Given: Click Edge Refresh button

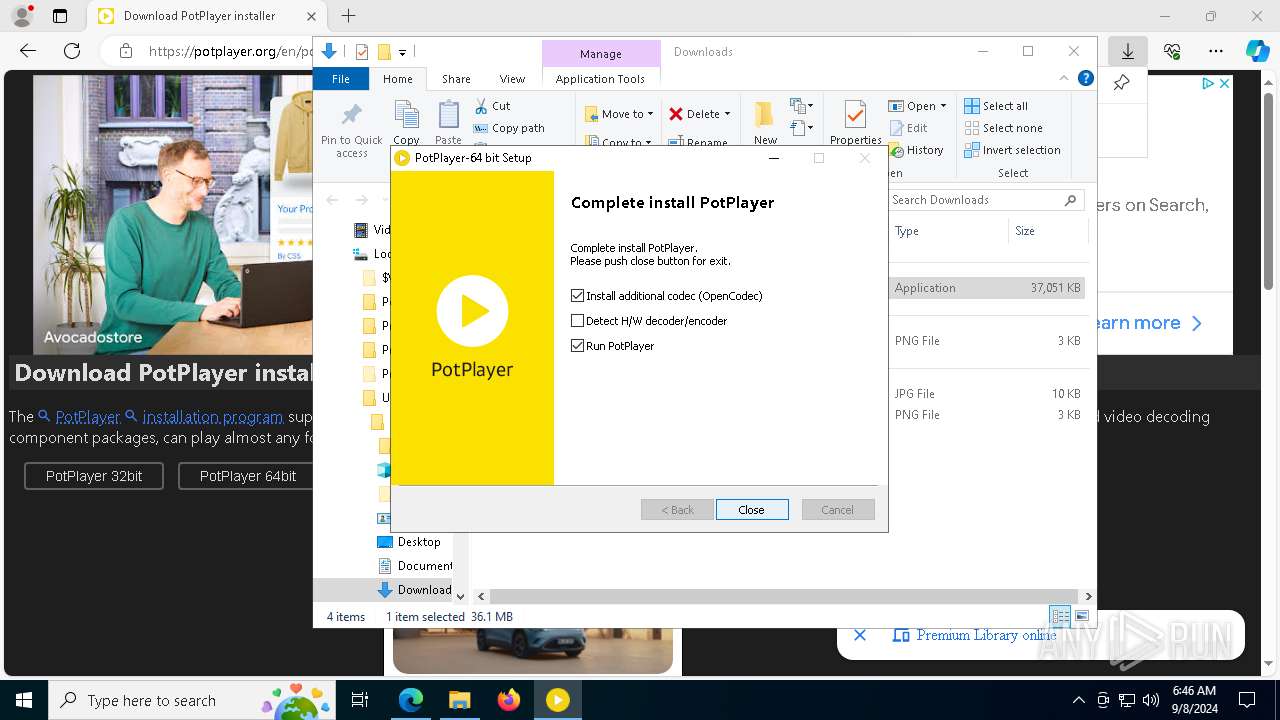Looking at the screenshot, I should pos(72,51).
